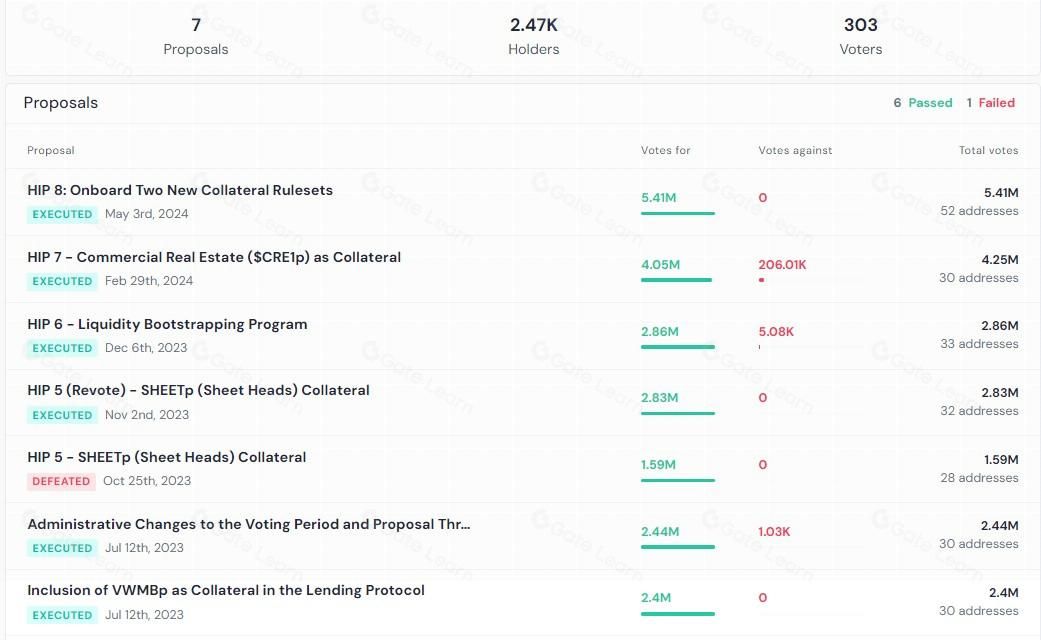
Task: Sort by the Votes against column header
Action: (795, 150)
